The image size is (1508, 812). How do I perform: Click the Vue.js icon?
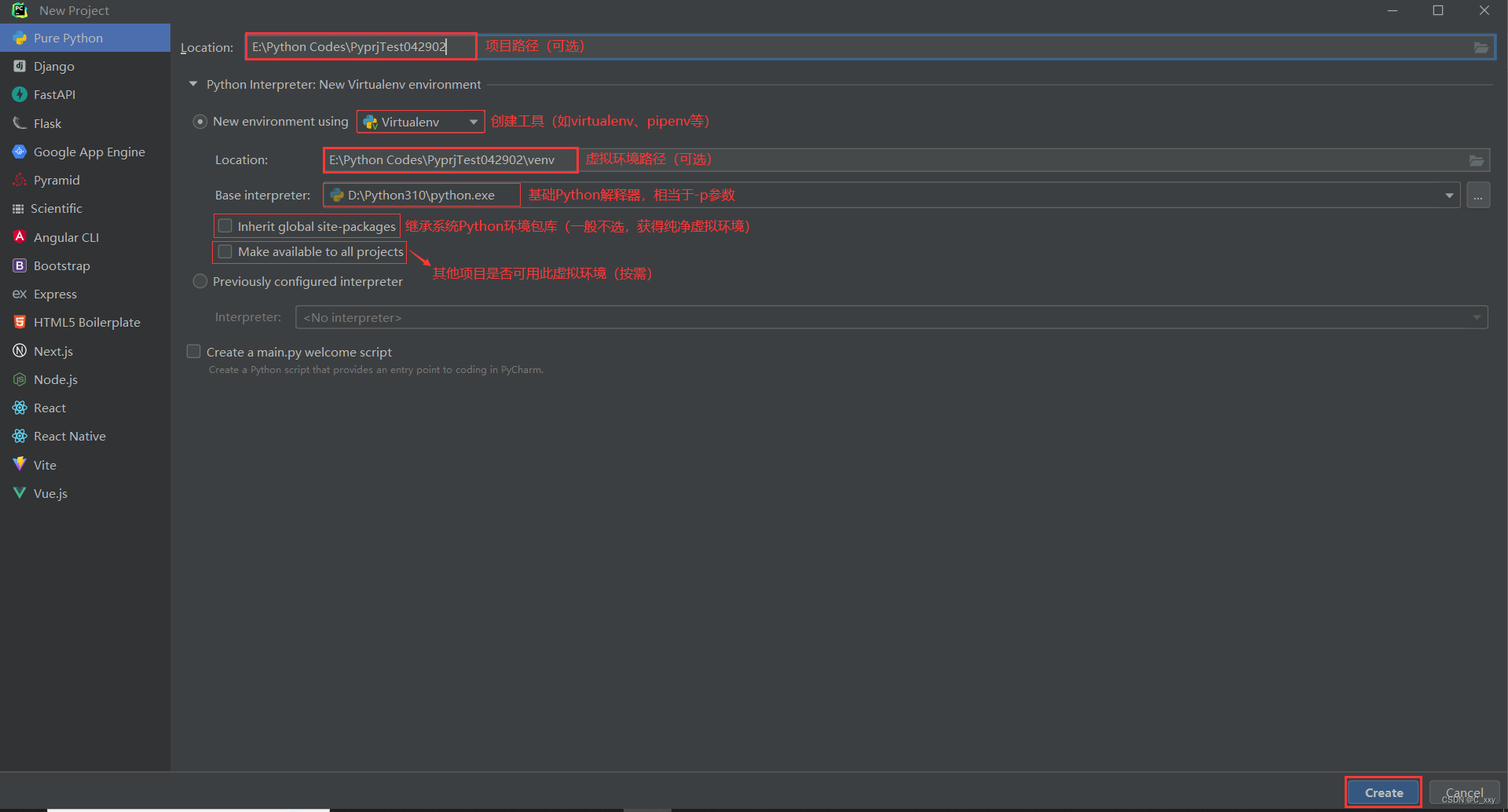[20, 493]
